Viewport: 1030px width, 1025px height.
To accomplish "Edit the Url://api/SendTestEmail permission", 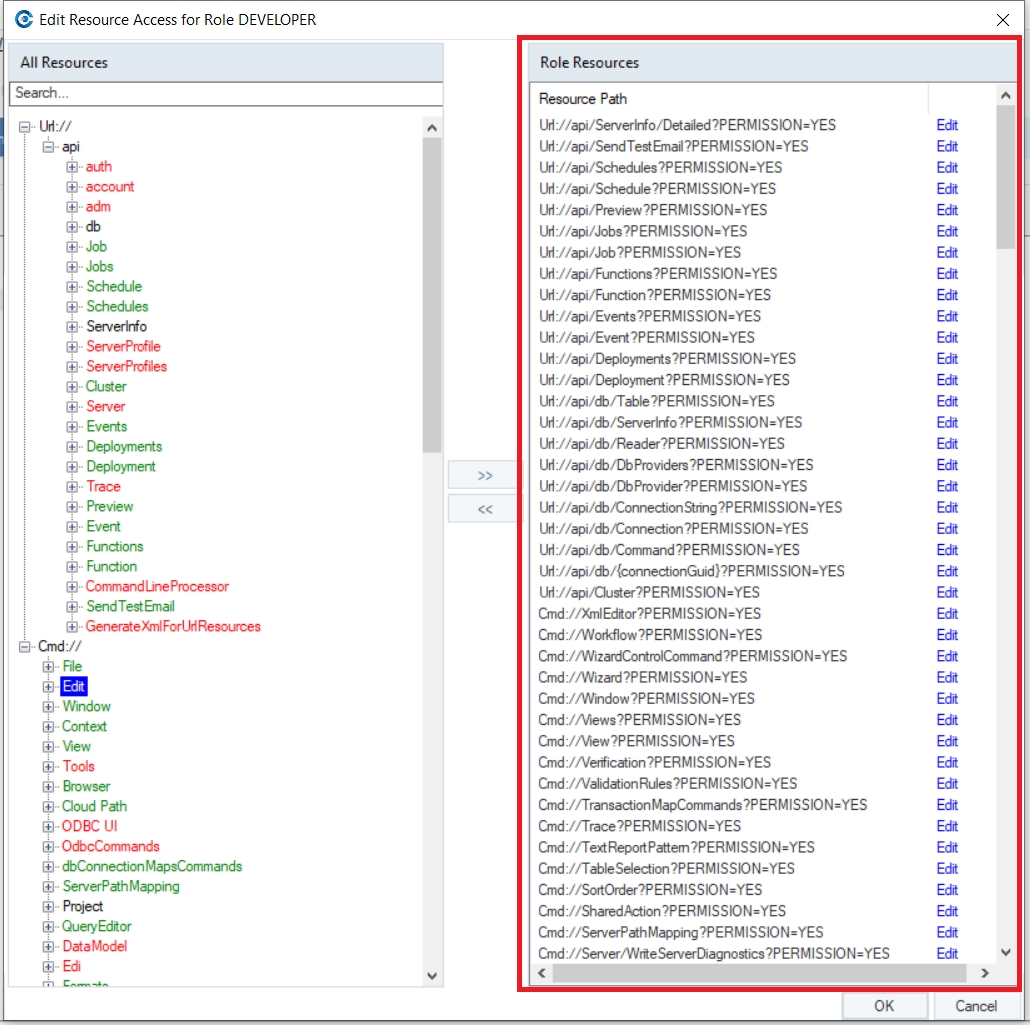I will 947,147.
